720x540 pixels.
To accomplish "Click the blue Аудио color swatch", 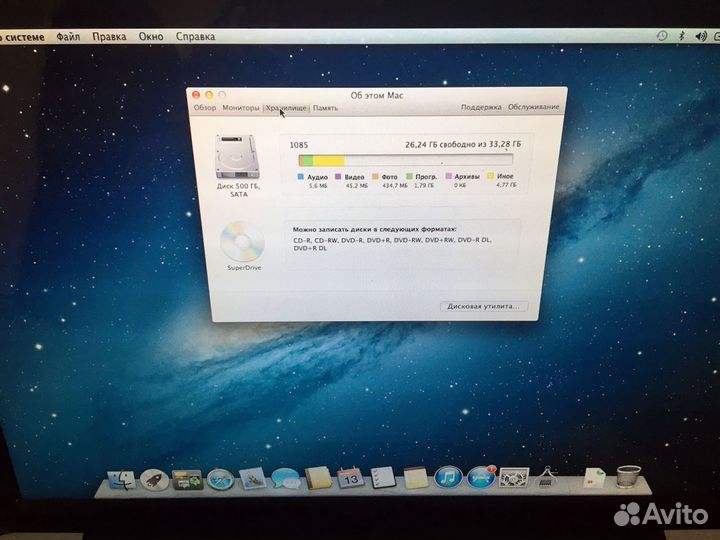I will click(x=301, y=176).
